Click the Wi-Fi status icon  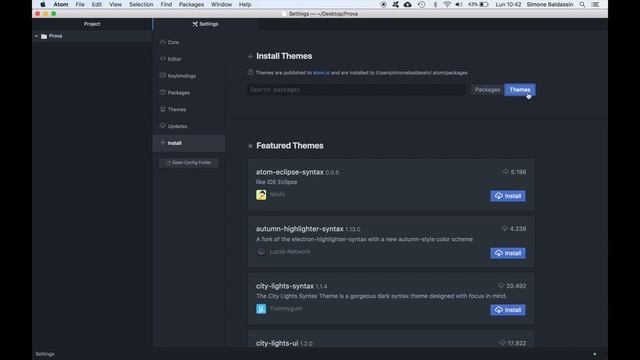447,4
